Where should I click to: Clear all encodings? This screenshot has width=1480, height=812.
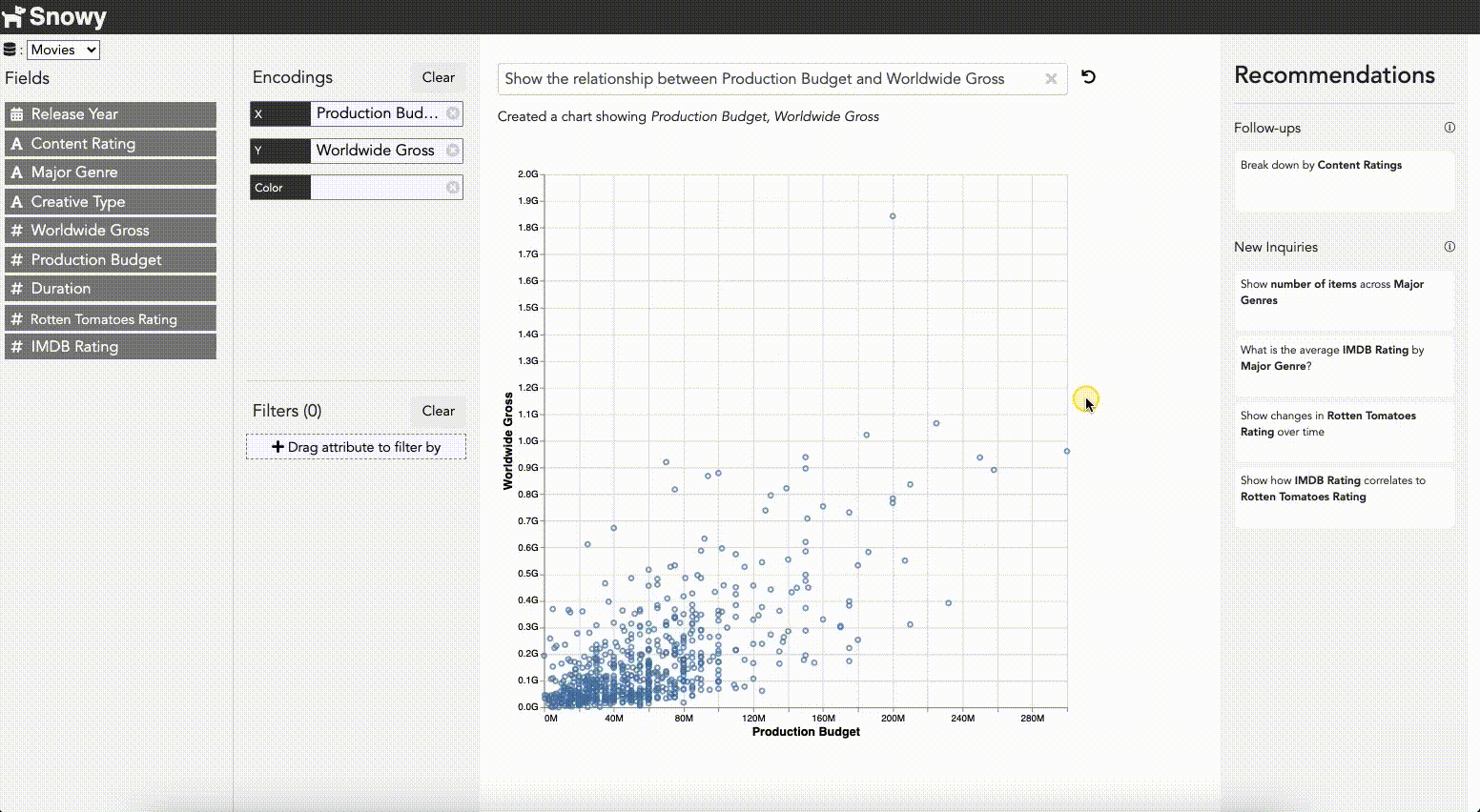pyautogui.click(x=438, y=77)
